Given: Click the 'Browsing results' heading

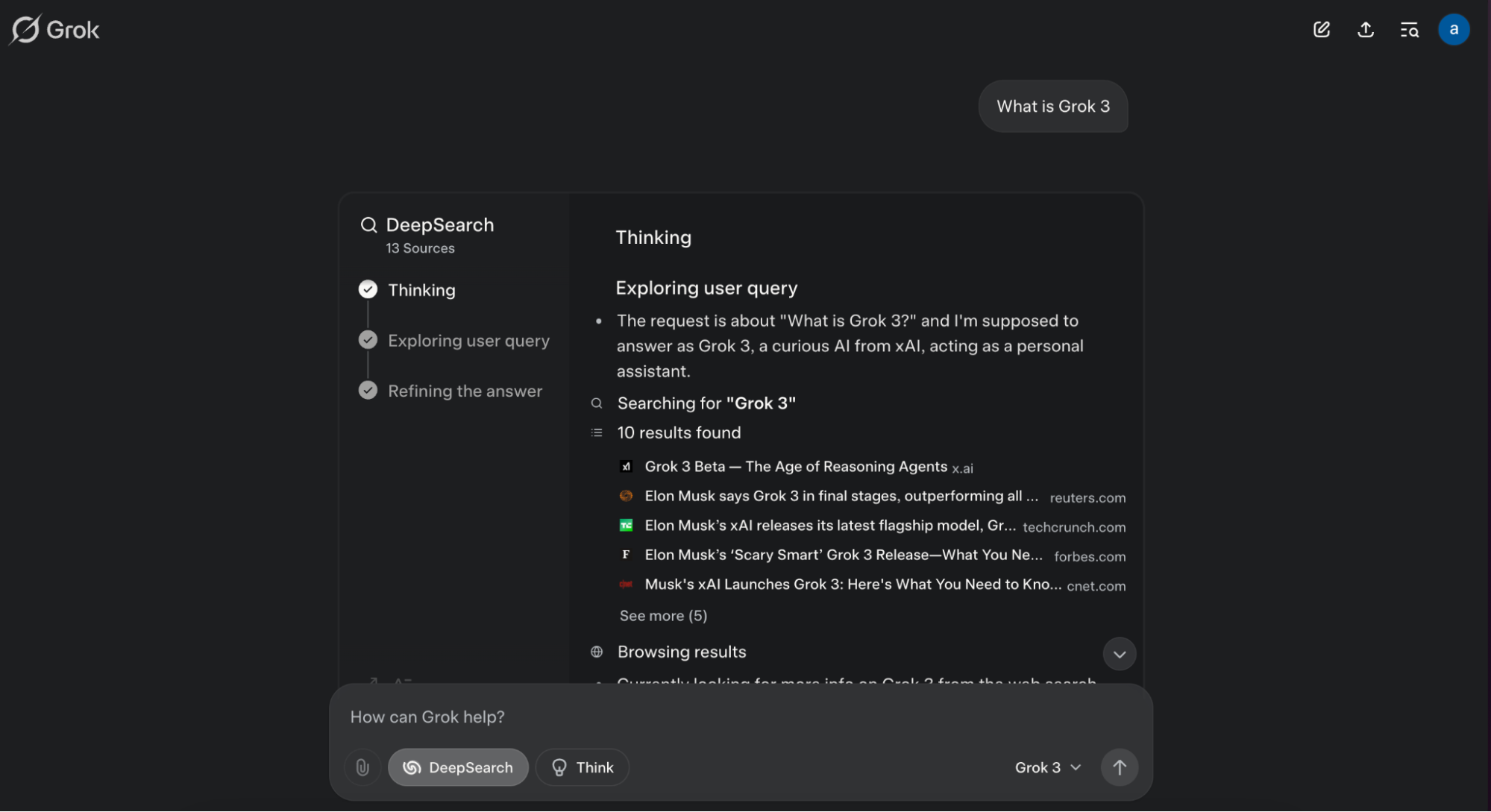Looking at the screenshot, I should [682, 652].
